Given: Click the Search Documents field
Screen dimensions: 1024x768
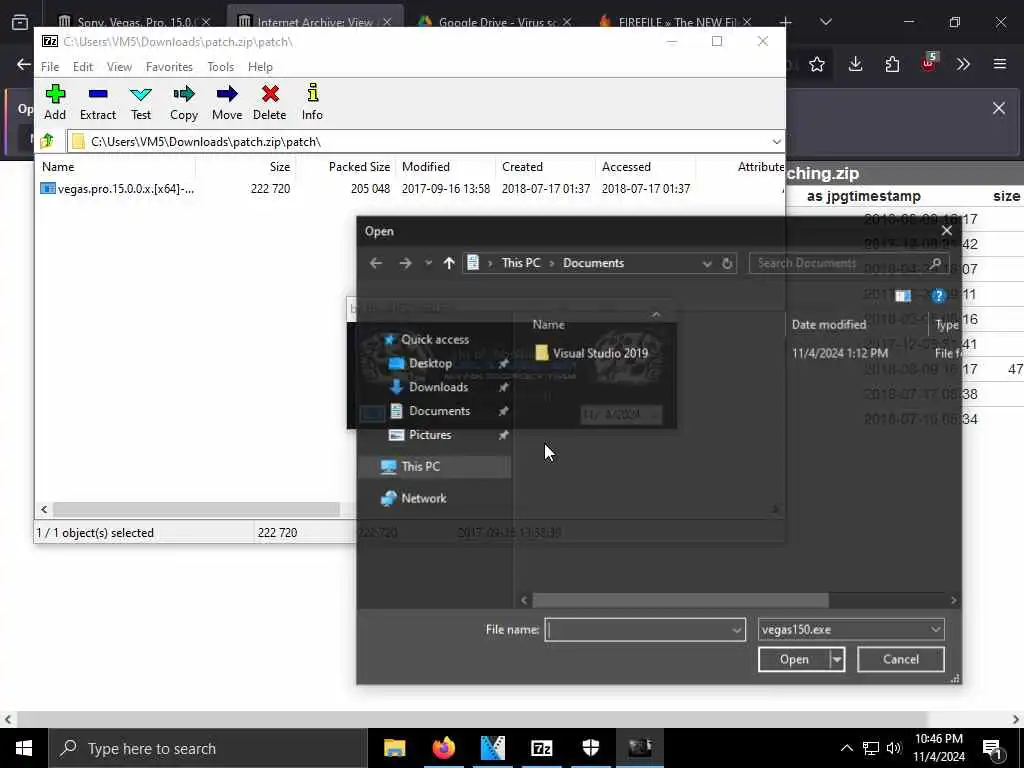Looking at the screenshot, I should [x=848, y=263].
